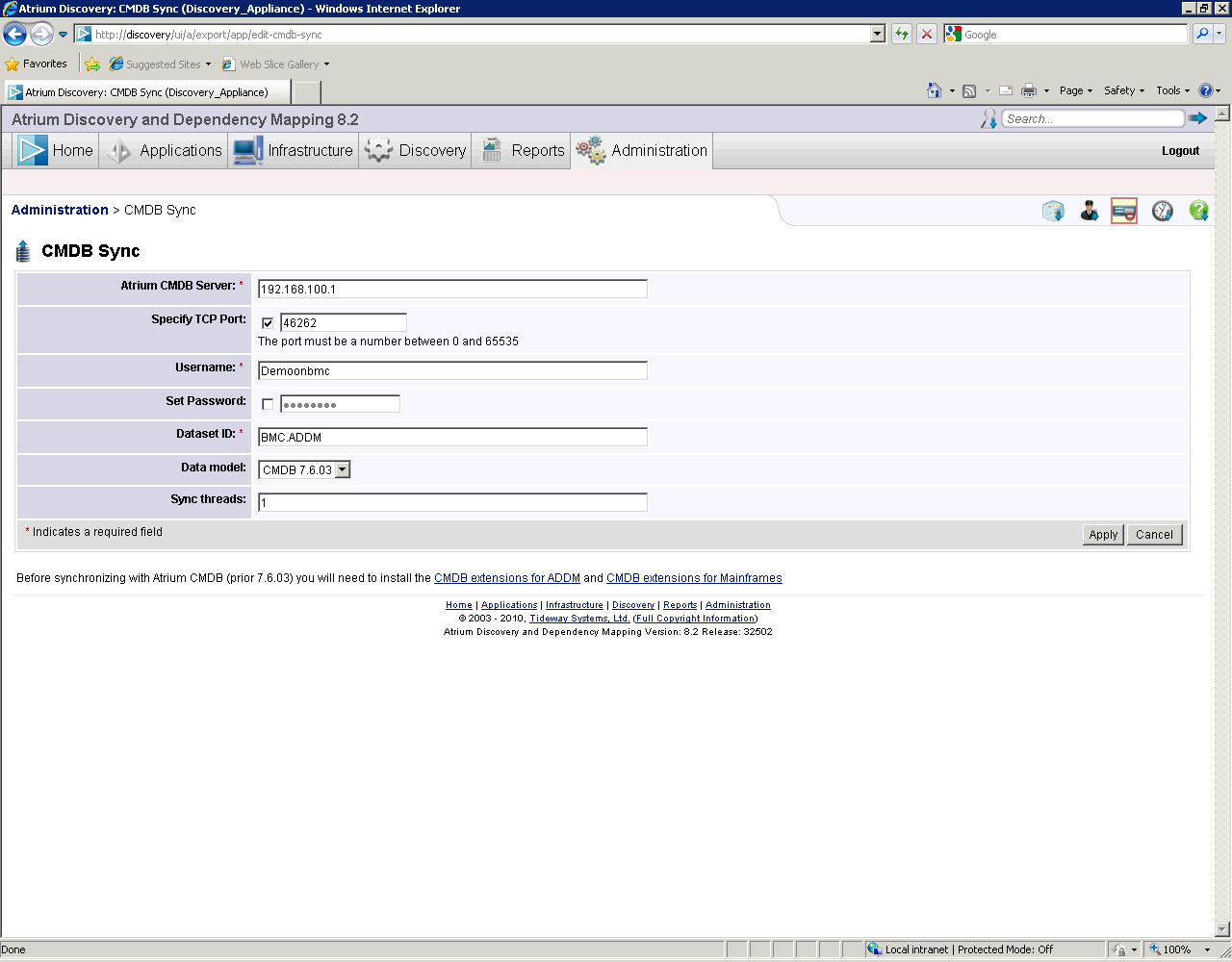Screen dimensions: 1232x962
Task: Open the Print options dropdown arrow
Action: (1046, 90)
